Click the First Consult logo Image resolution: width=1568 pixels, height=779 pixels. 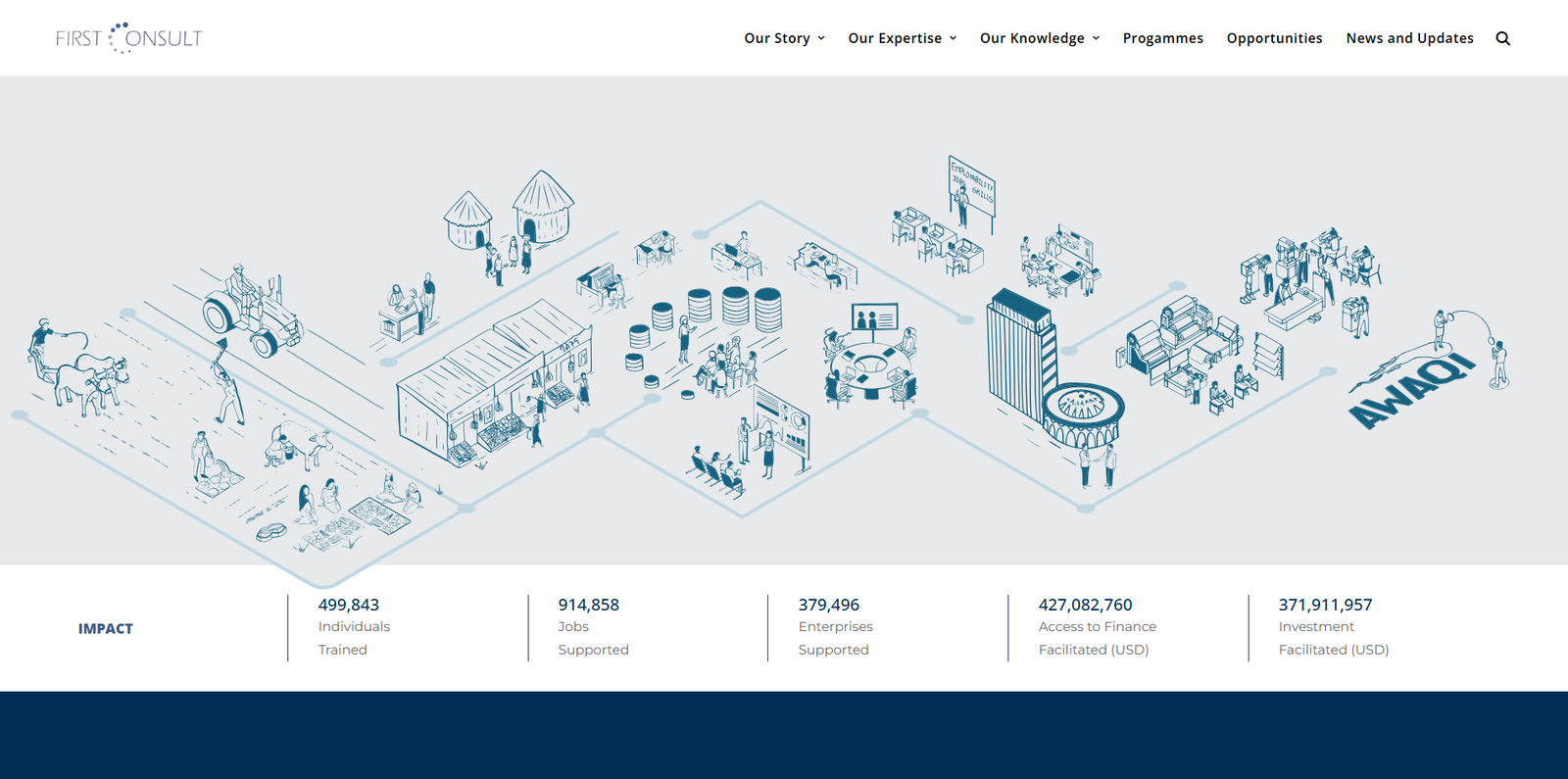(128, 38)
